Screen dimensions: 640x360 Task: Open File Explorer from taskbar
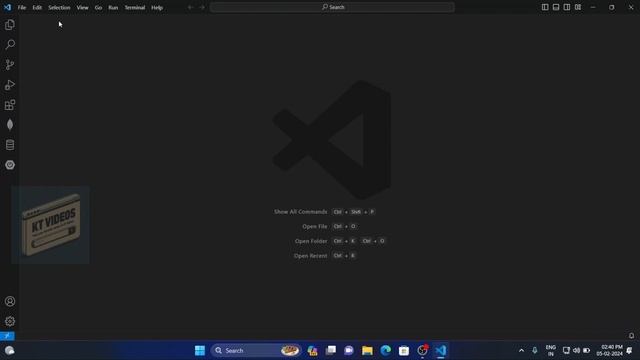point(367,350)
